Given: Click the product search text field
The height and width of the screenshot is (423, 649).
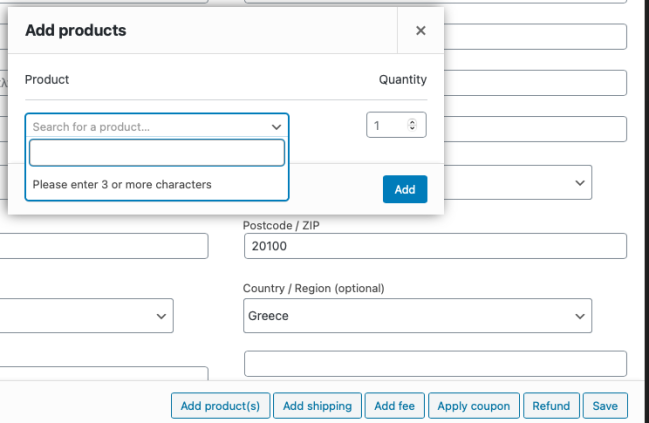Looking at the screenshot, I should [157, 153].
